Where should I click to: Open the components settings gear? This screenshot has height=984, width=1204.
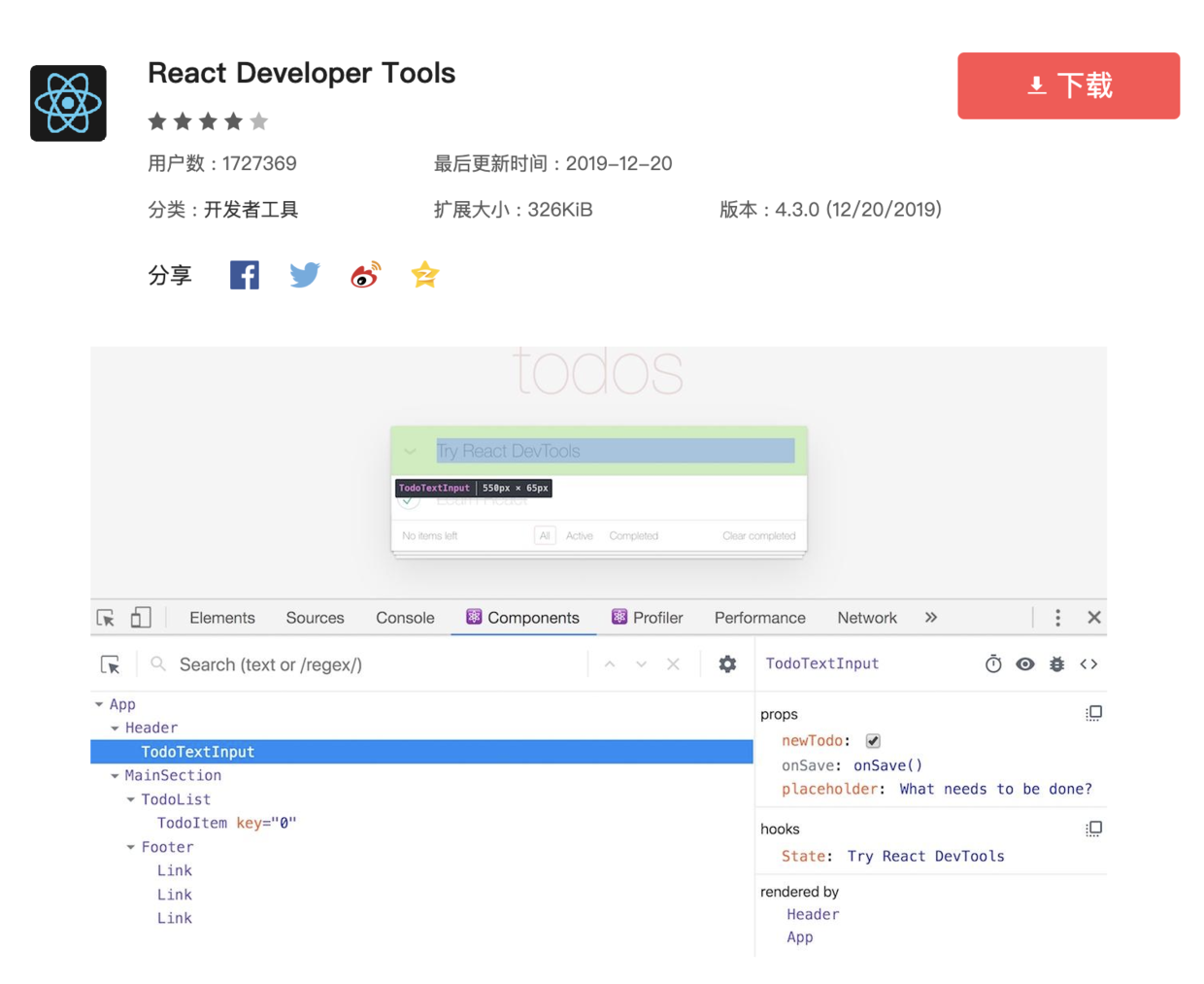727,664
